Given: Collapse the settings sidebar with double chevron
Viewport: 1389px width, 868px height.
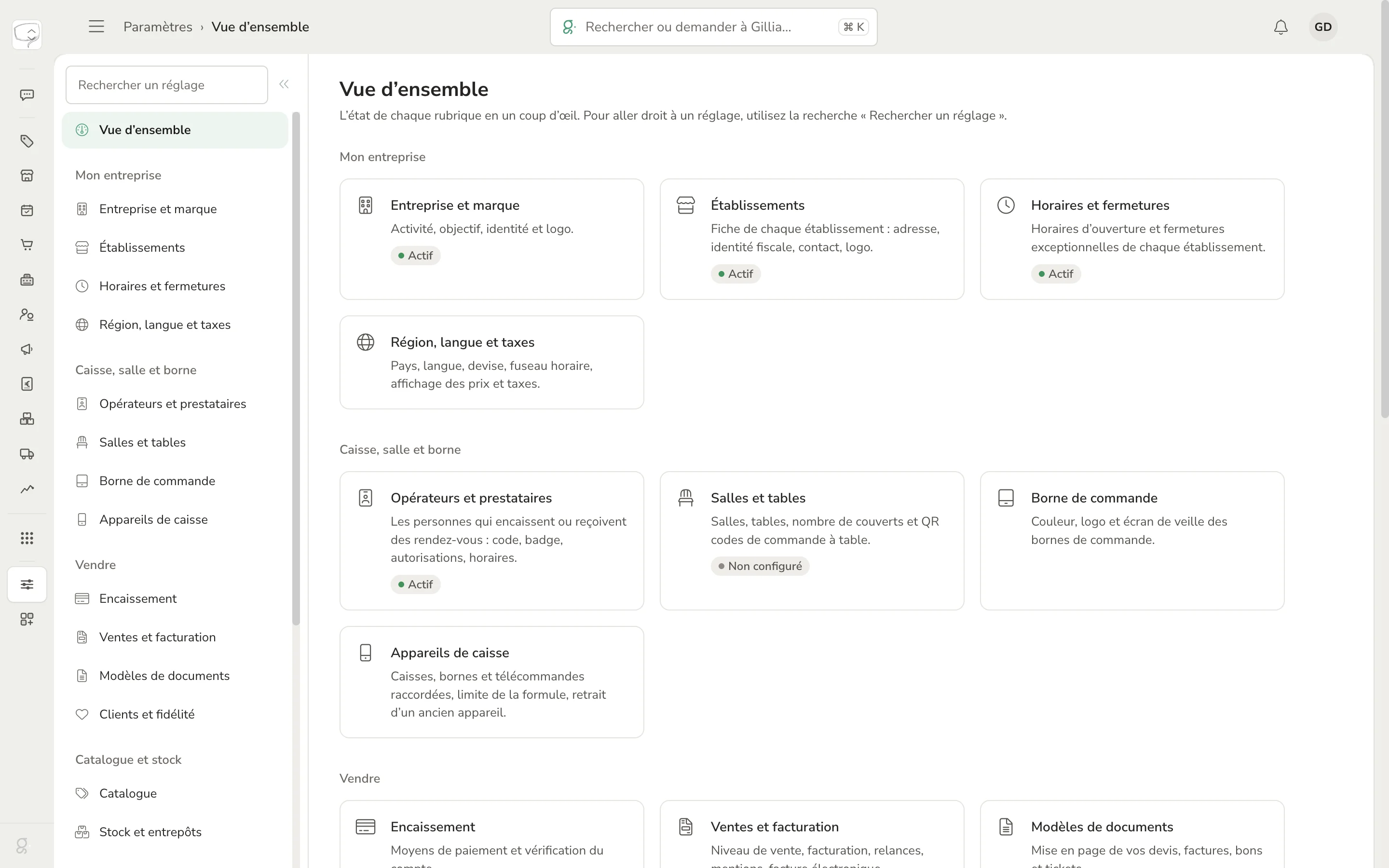Looking at the screenshot, I should coord(284,84).
